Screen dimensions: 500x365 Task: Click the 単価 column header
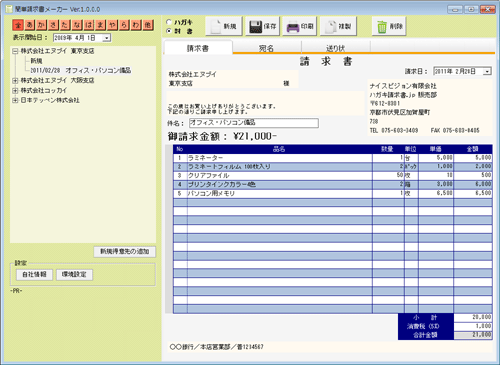(436, 149)
